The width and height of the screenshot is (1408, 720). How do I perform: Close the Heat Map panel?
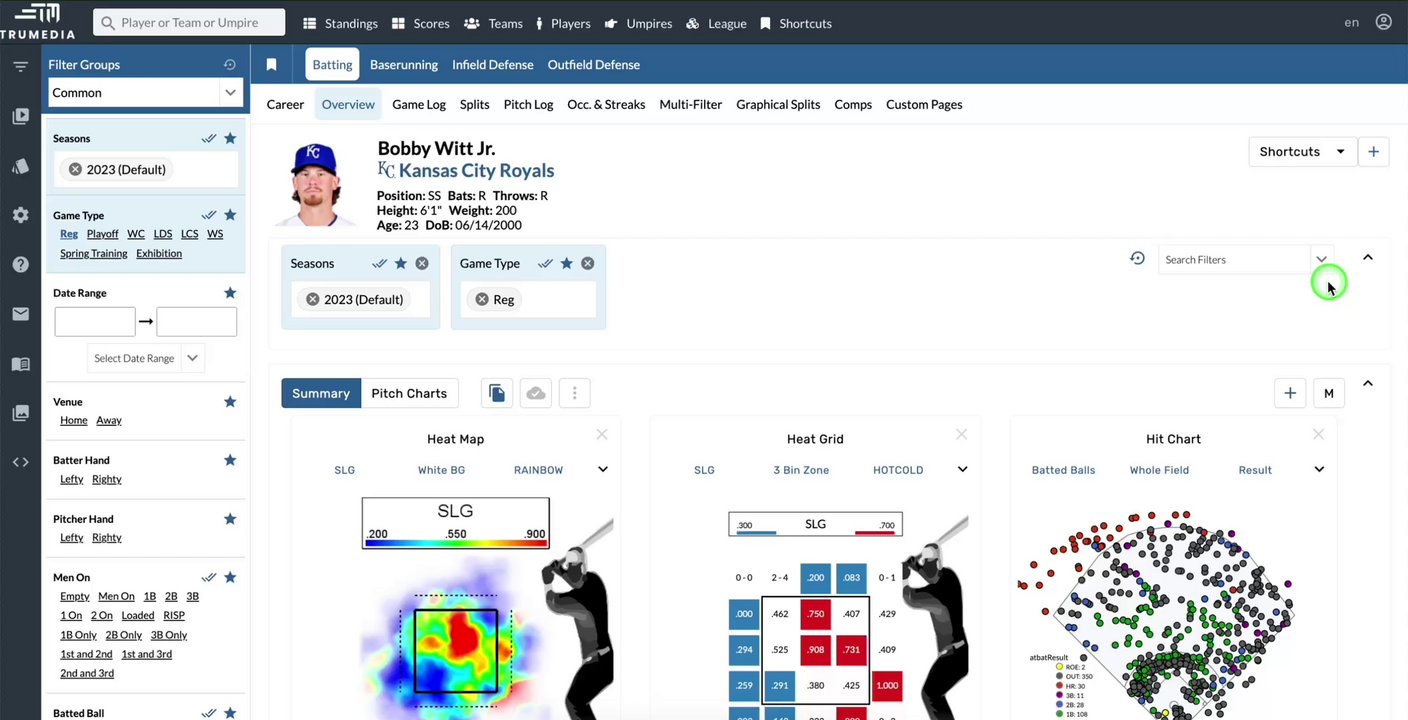tap(602, 434)
